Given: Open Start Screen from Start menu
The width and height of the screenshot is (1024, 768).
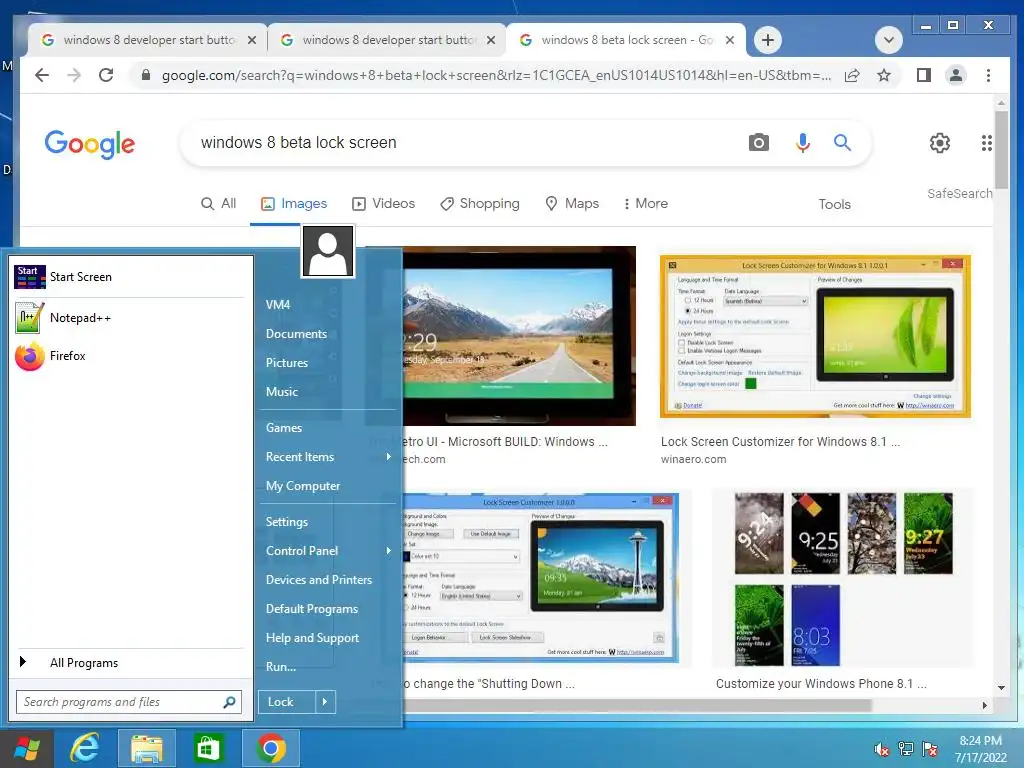Looking at the screenshot, I should [x=129, y=277].
